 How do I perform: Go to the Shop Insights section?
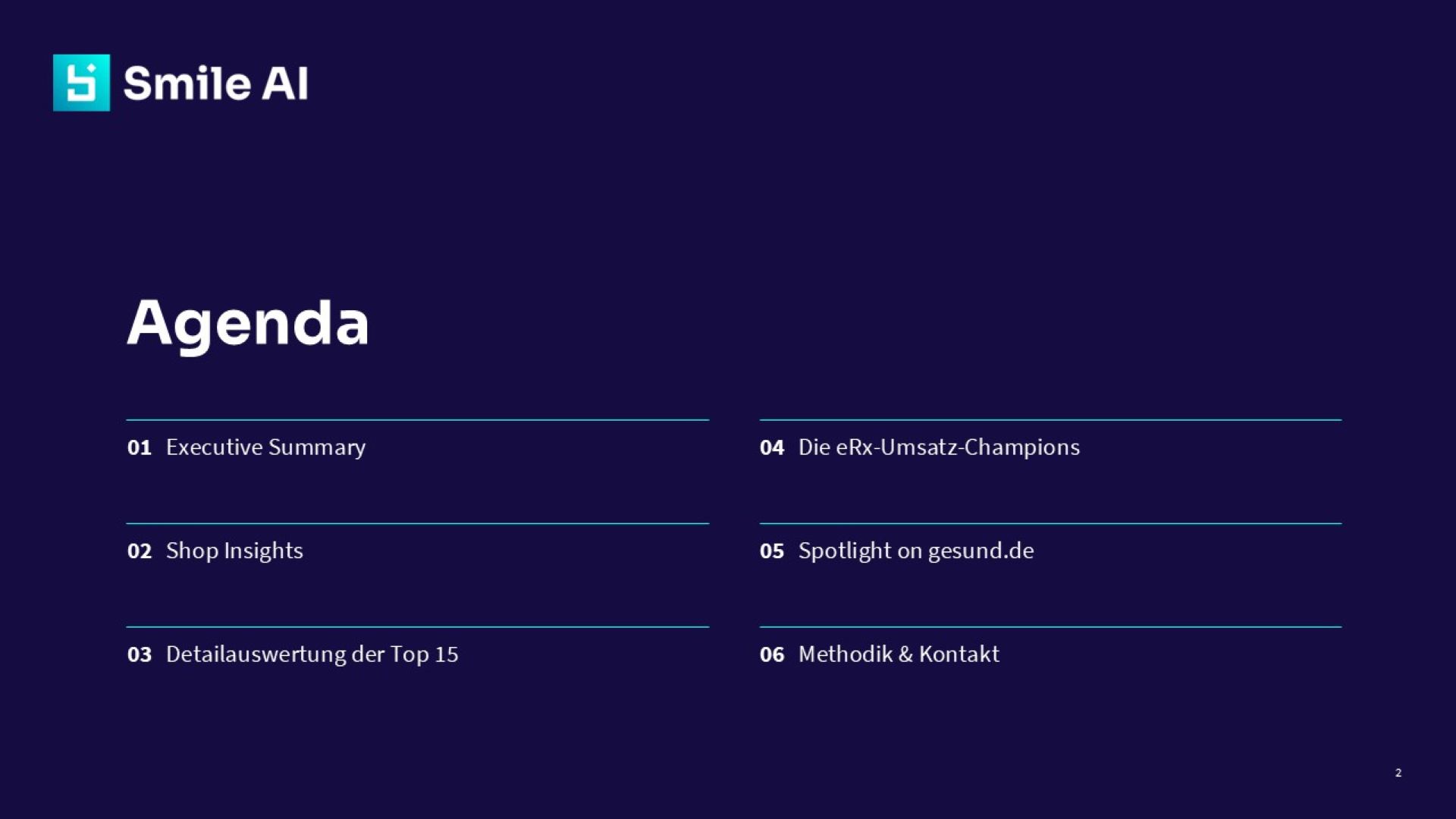(x=234, y=551)
